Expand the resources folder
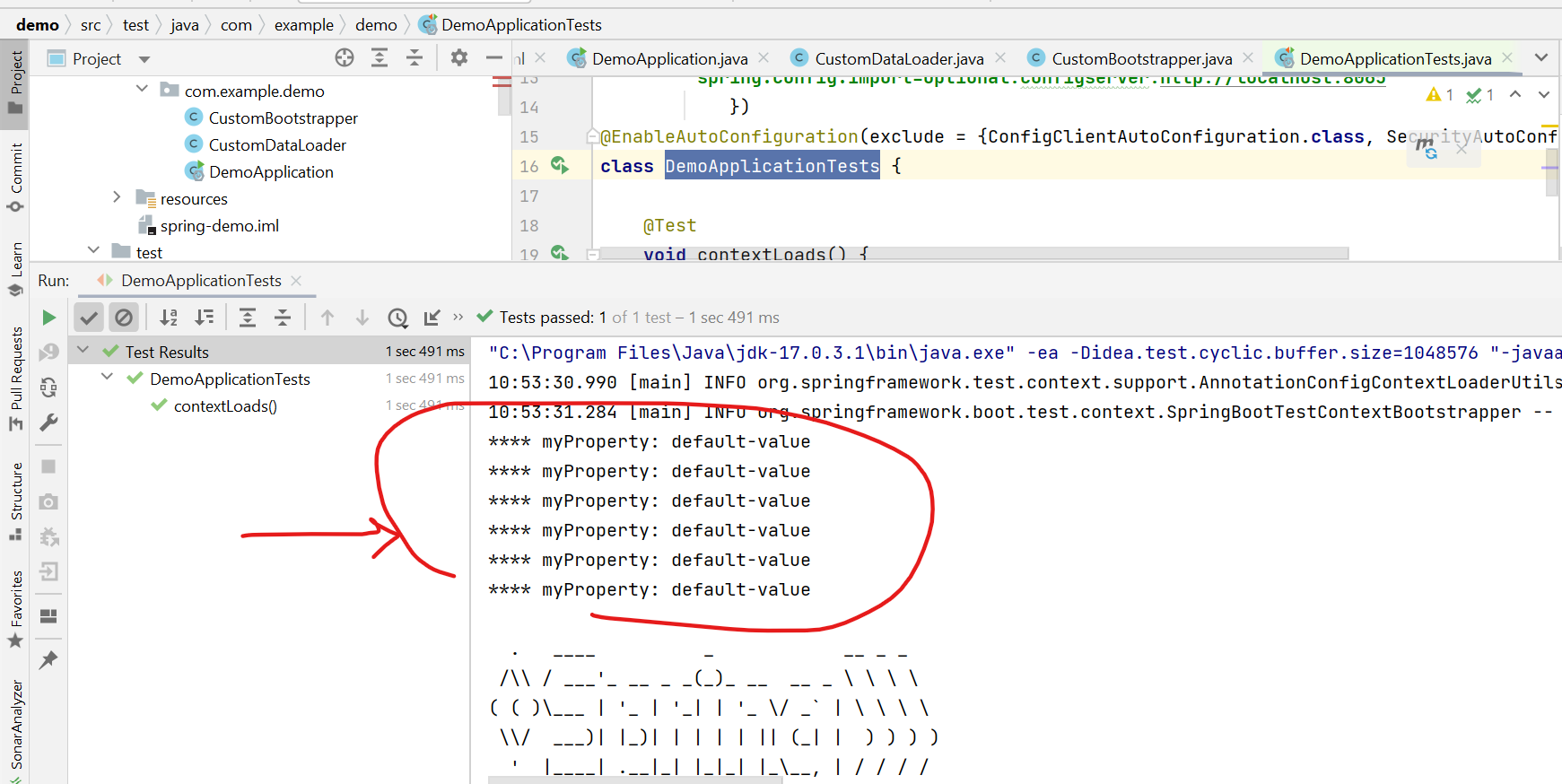This screenshot has width=1562, height=784. pos(117,196)
